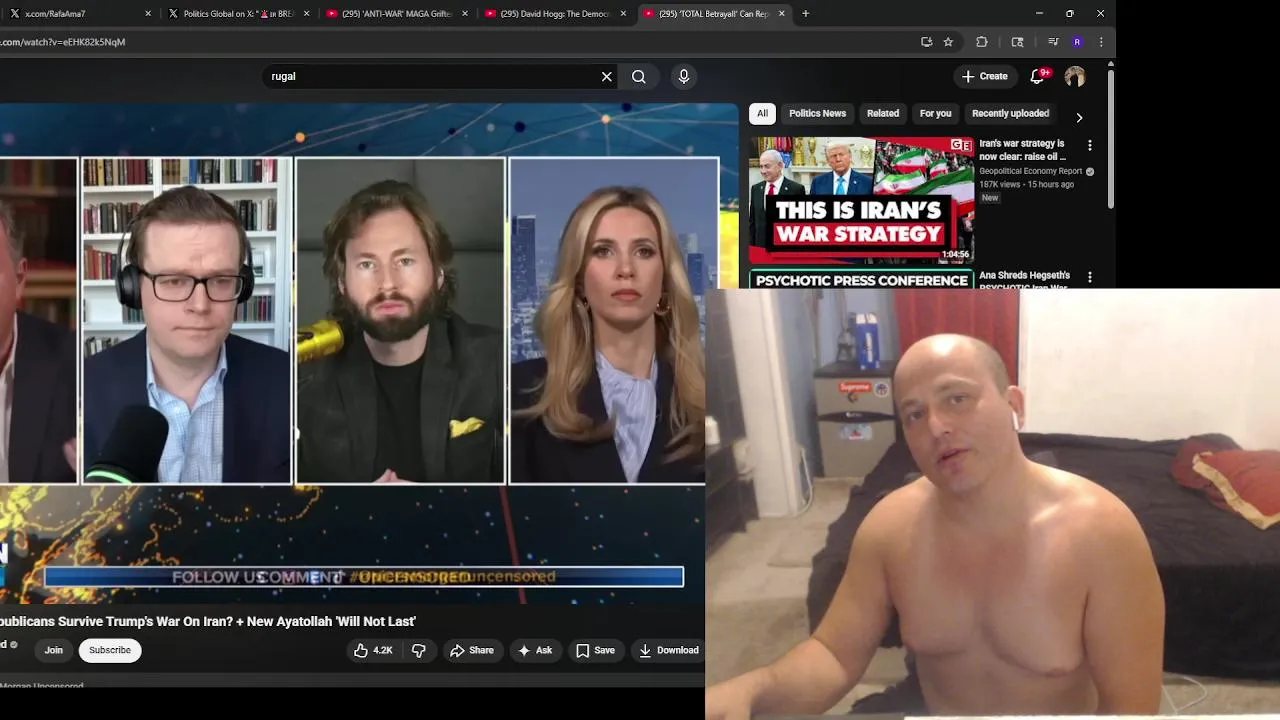Select the Recently uploaded chip

1010,113
